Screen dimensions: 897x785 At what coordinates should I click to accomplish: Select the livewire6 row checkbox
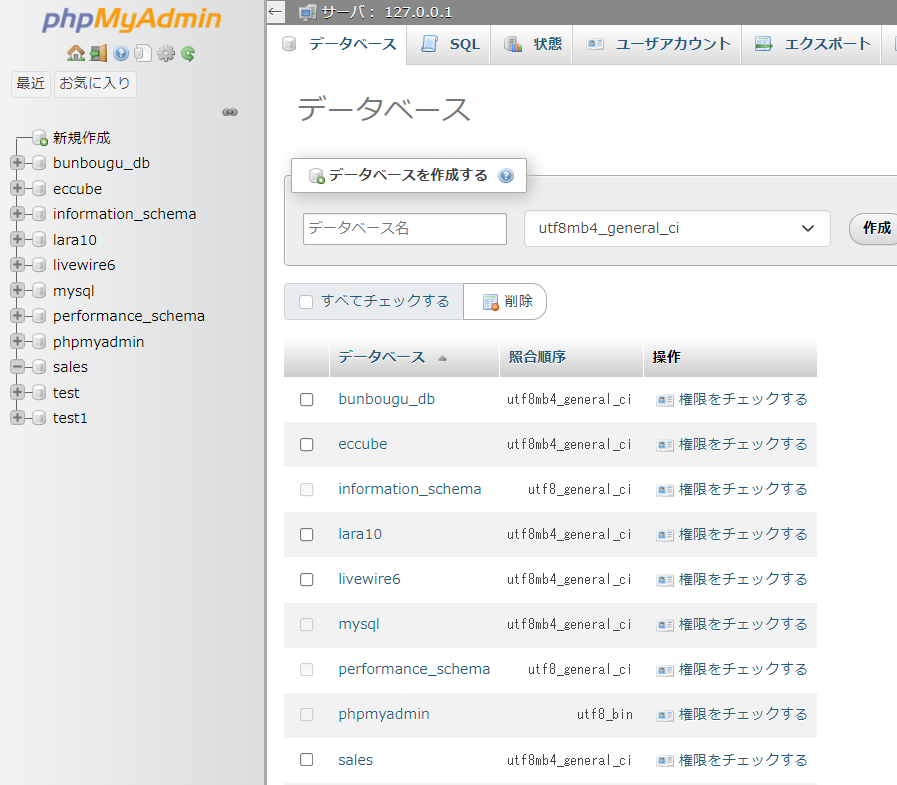(307, 579)
